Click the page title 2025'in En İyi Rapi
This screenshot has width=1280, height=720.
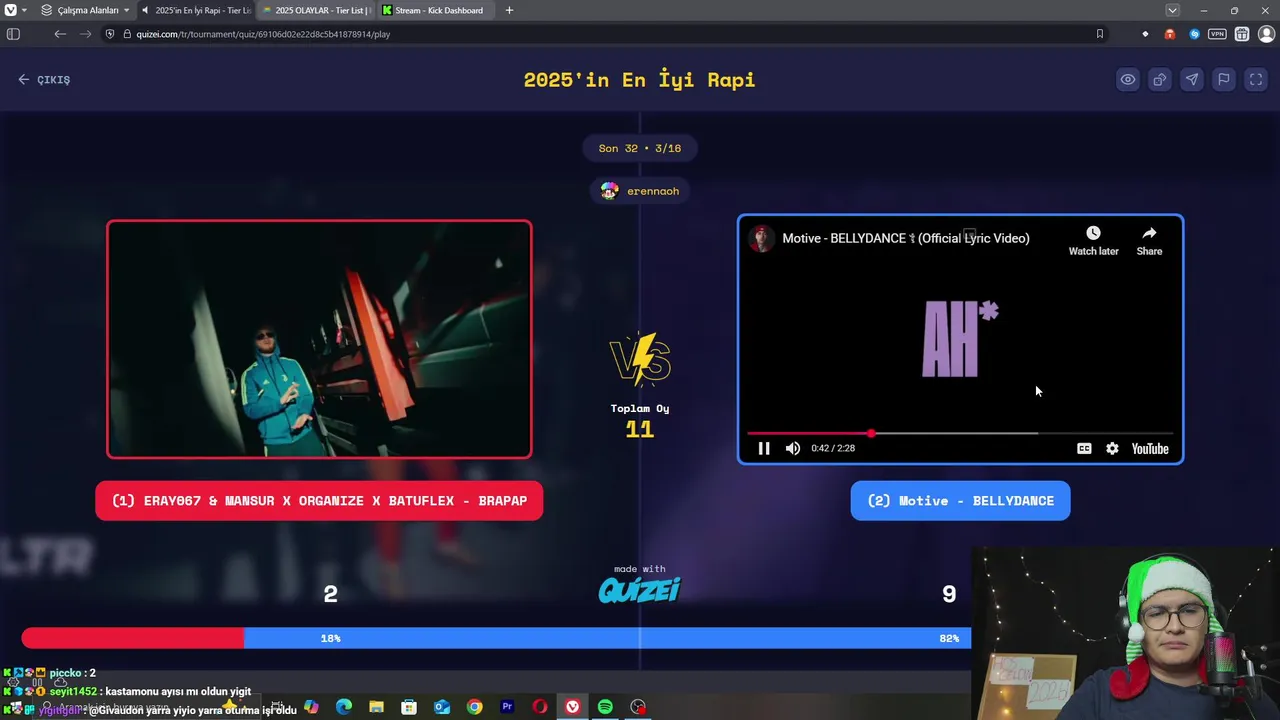click(640, 80)
